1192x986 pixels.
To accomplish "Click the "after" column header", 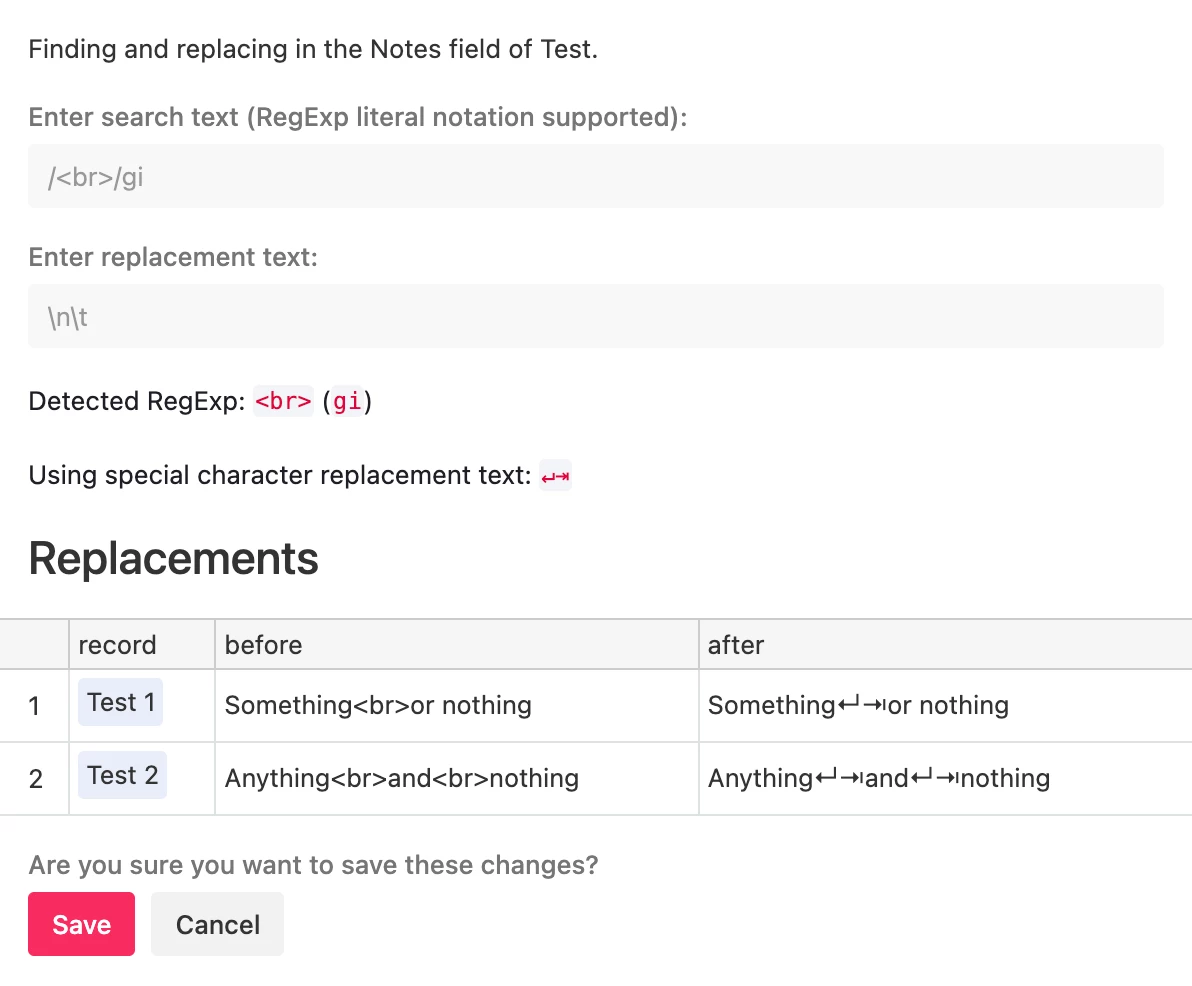I will pos(736,645).
